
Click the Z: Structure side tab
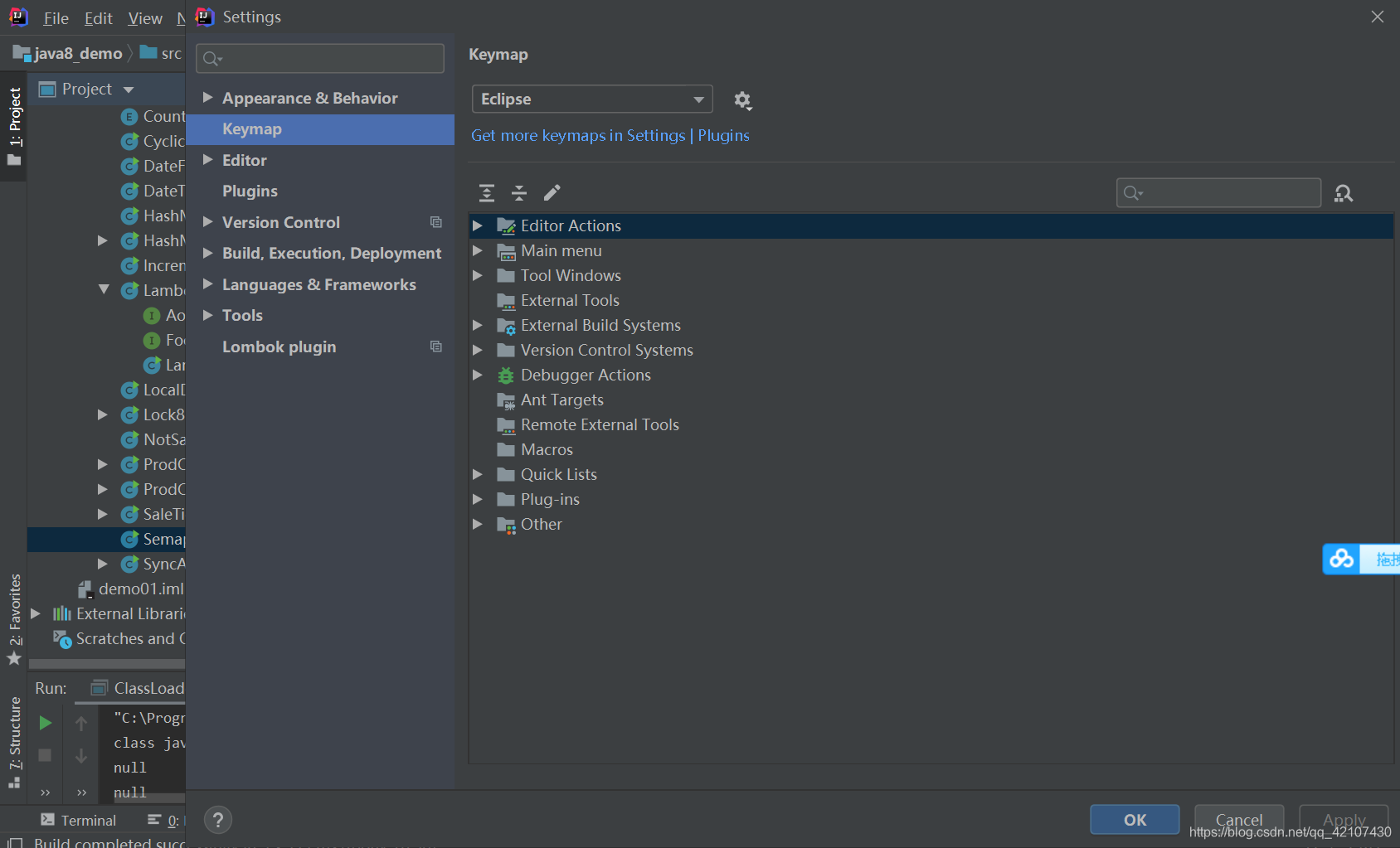coord(15,743)
